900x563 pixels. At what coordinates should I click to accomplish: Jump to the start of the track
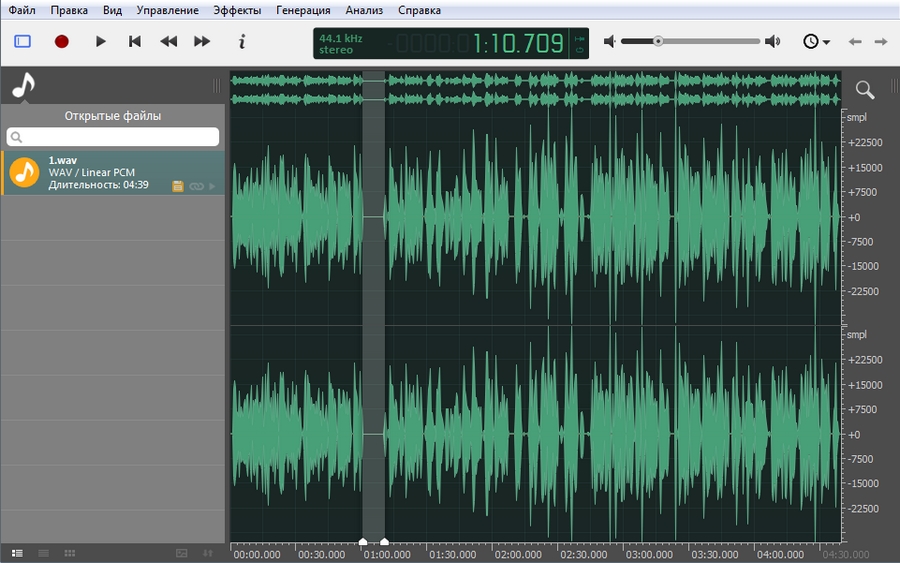134,41
